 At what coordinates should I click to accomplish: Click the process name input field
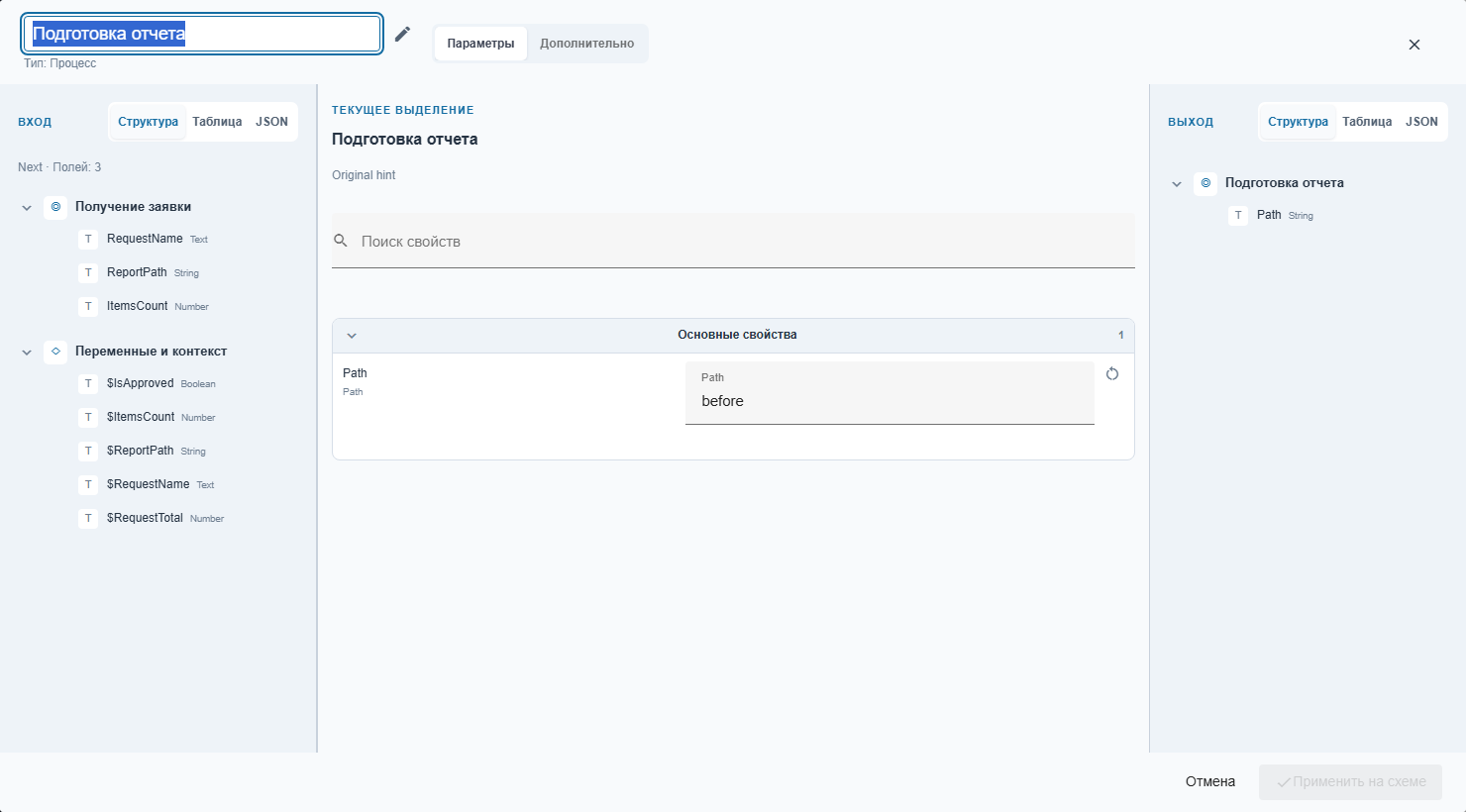tap(202, 34)
